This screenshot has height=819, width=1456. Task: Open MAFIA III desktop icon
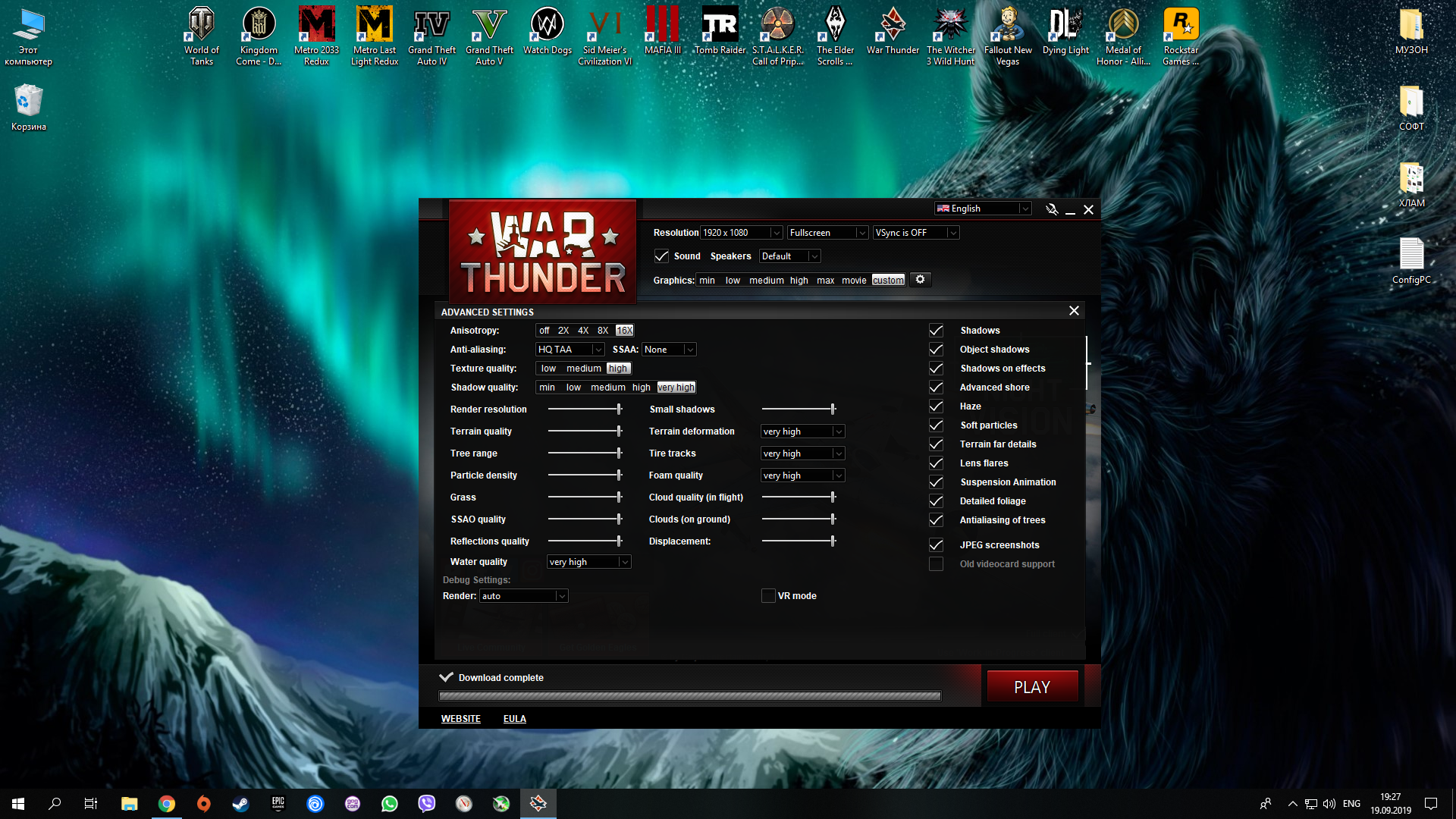click(662, 30)
